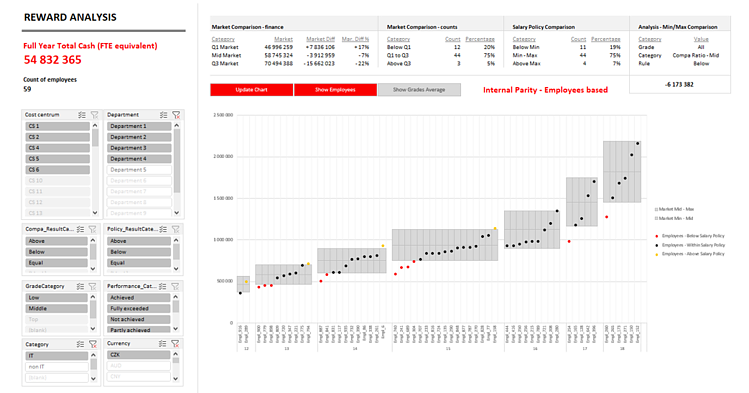
Task: Toggle multi-select on Cost centrum slicer
Action: (82, 115)
